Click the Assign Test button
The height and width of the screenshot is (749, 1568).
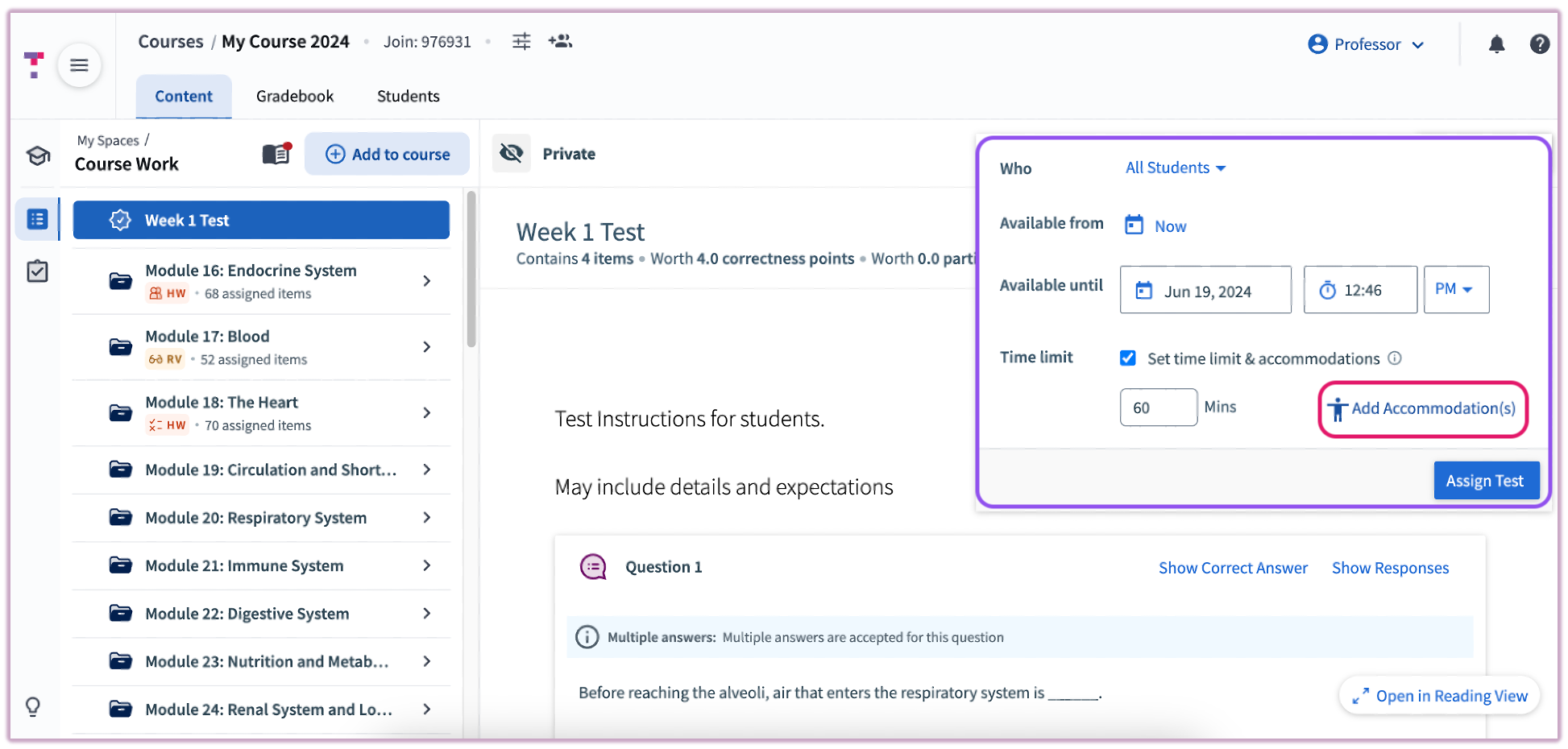tap(1486, 481)
